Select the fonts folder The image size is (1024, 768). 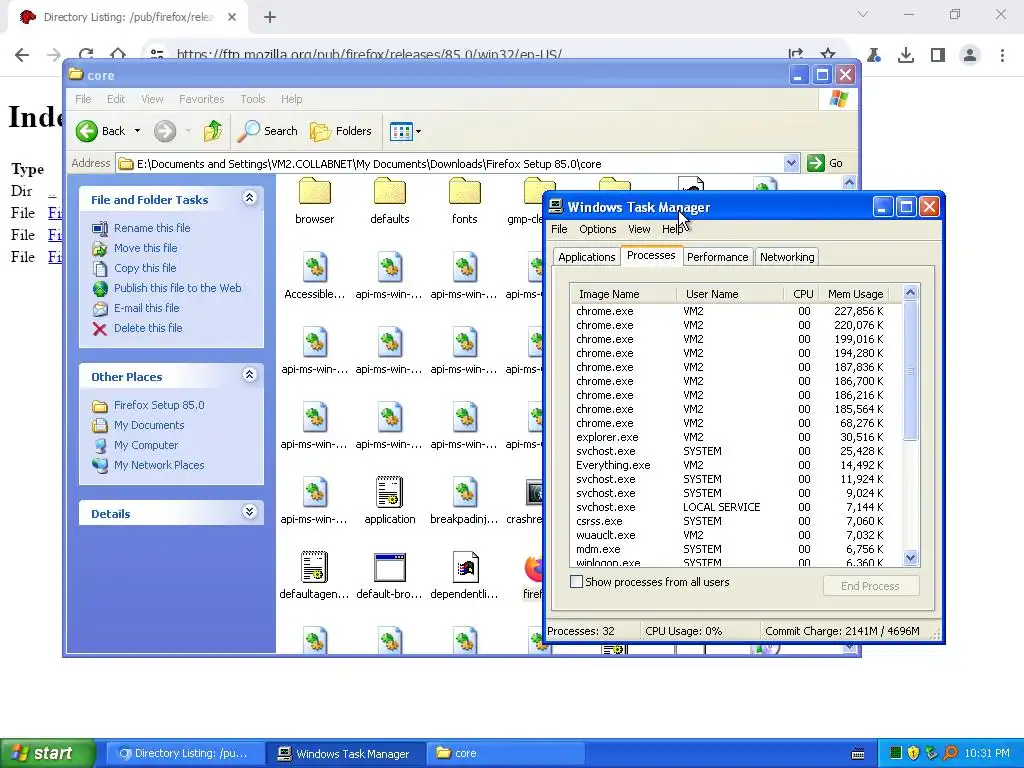pos(464,201)
